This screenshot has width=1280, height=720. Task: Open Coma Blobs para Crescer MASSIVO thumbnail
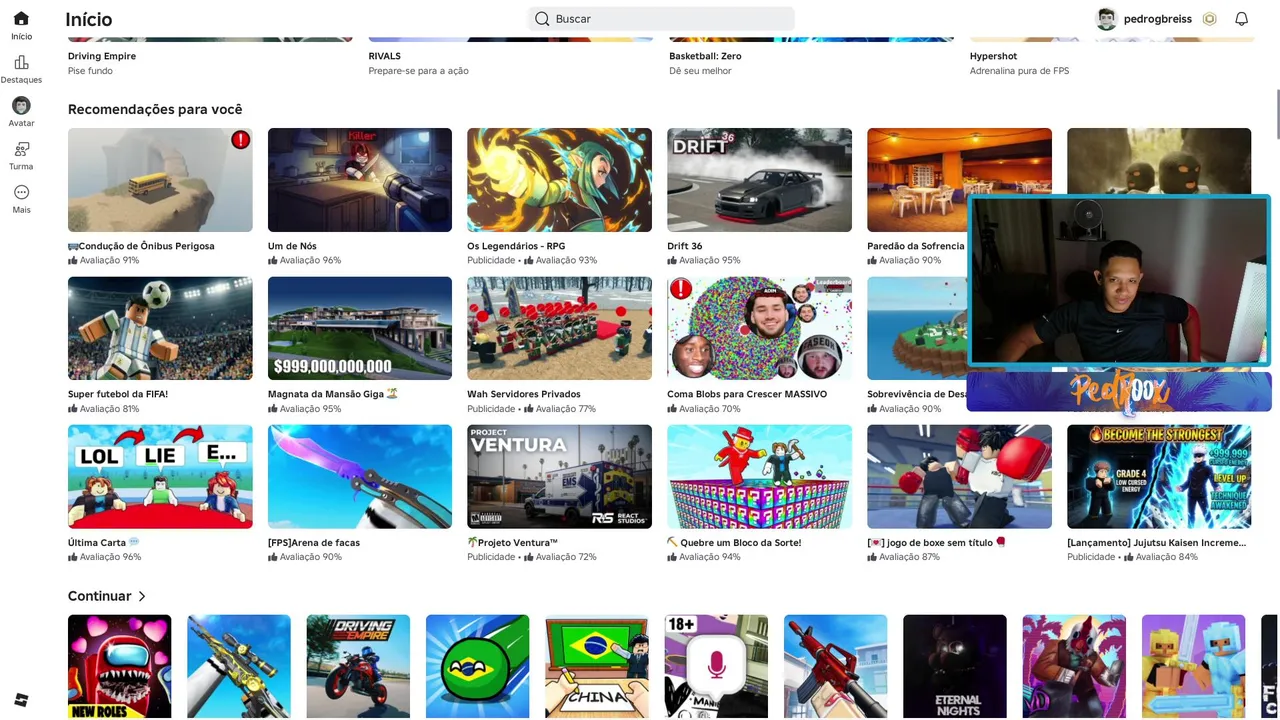[x=759, y=328]
